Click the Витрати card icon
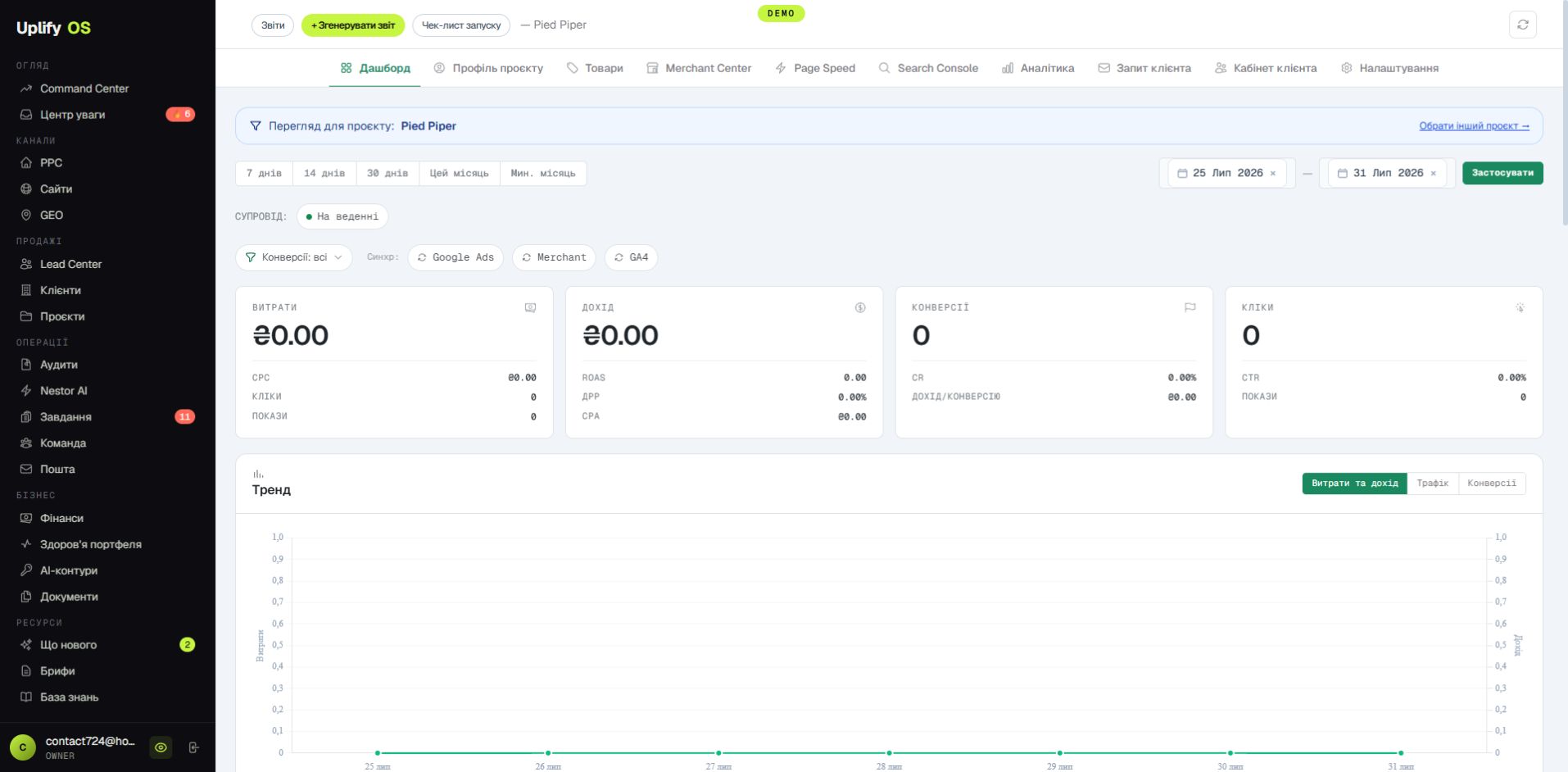This screenshot has height=772, width=1568. coord(530,308)
